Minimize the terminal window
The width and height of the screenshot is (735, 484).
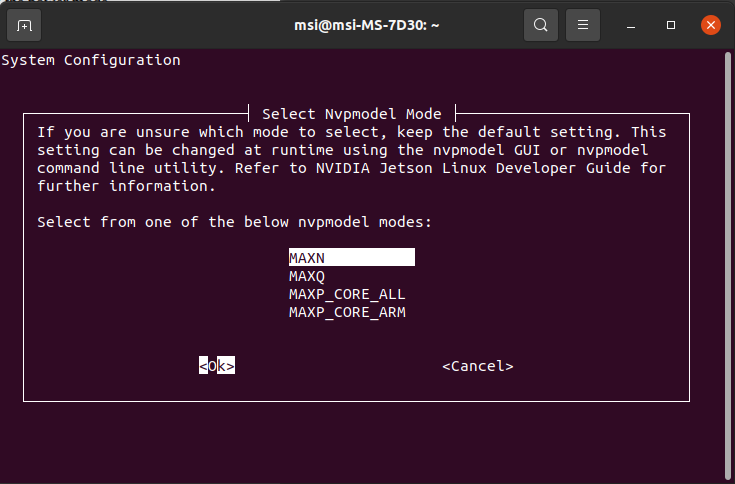point(631,25)
